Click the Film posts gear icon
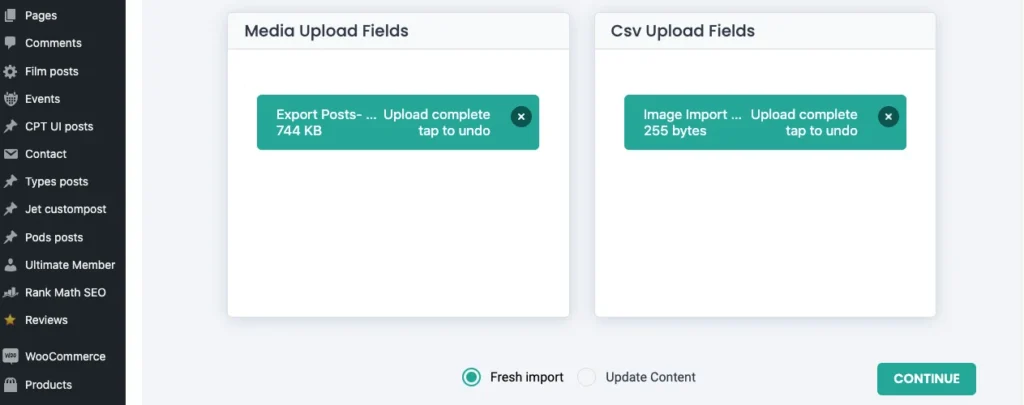The image size is (1024, 405). (x=10, y=72)
